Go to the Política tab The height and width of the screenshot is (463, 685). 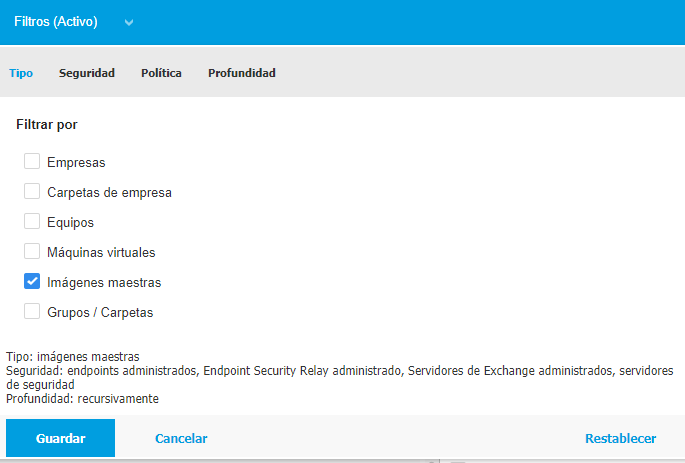pos(161,73)
